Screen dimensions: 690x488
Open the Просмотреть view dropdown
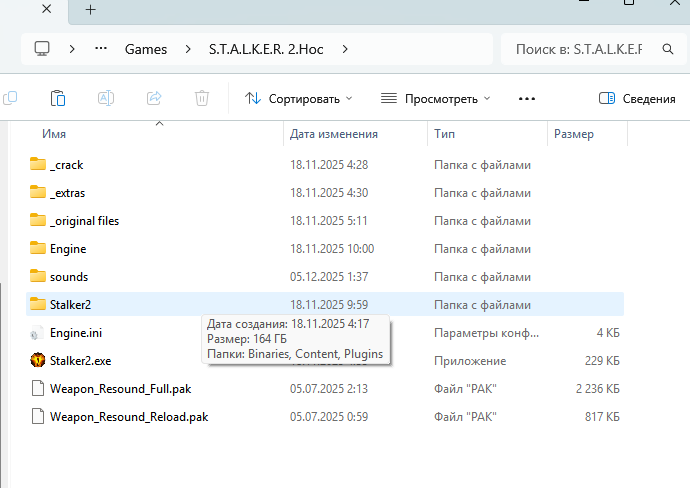pos(435,99)
